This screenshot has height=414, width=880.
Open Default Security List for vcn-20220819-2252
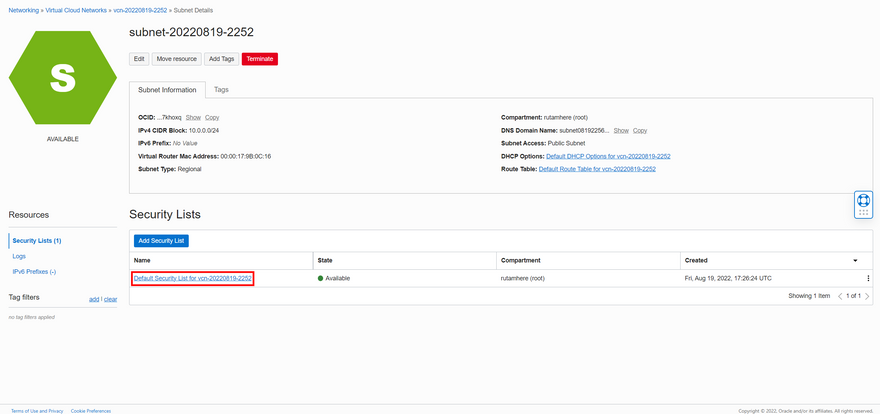click(192, 278)
